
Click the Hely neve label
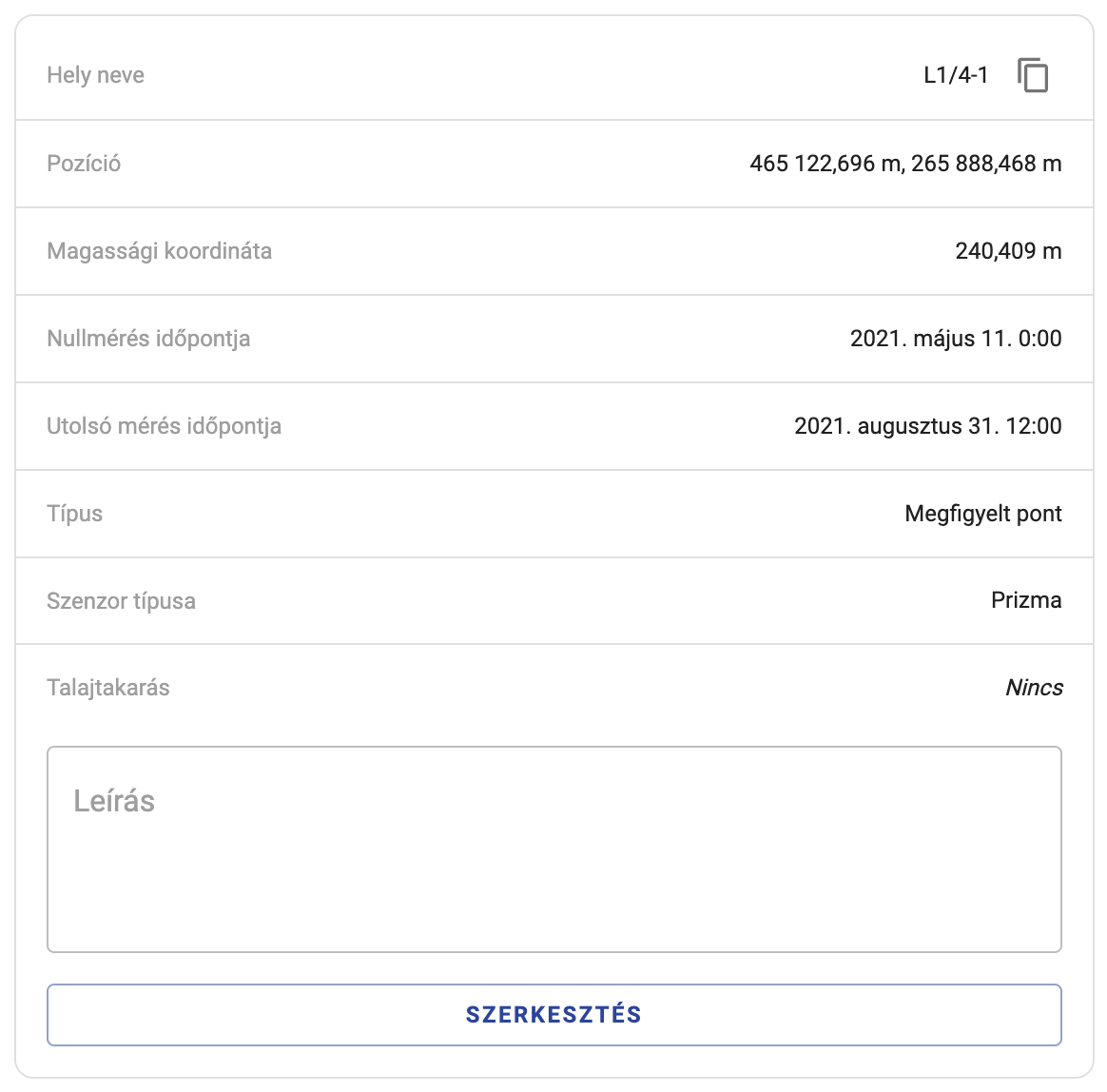95,75
